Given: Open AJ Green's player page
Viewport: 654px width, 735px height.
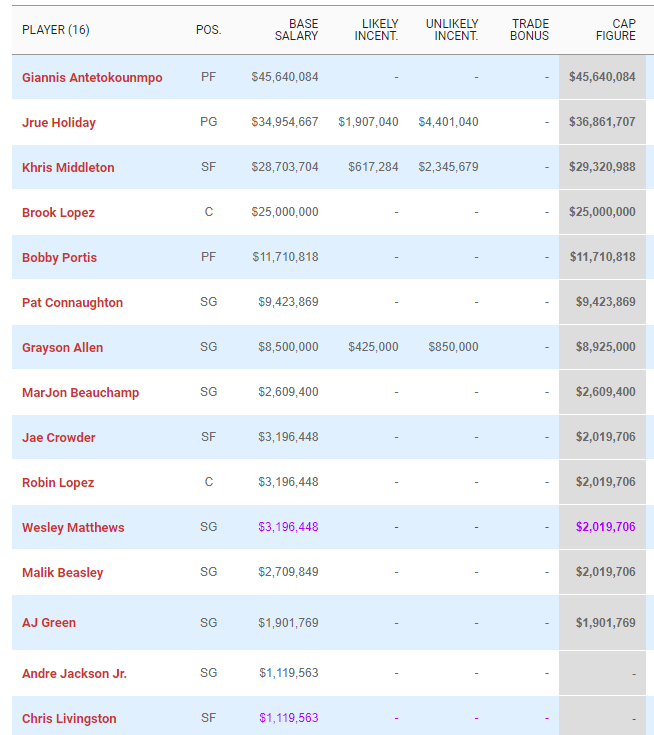Looking at the screenshot, I should coord(49,622).
